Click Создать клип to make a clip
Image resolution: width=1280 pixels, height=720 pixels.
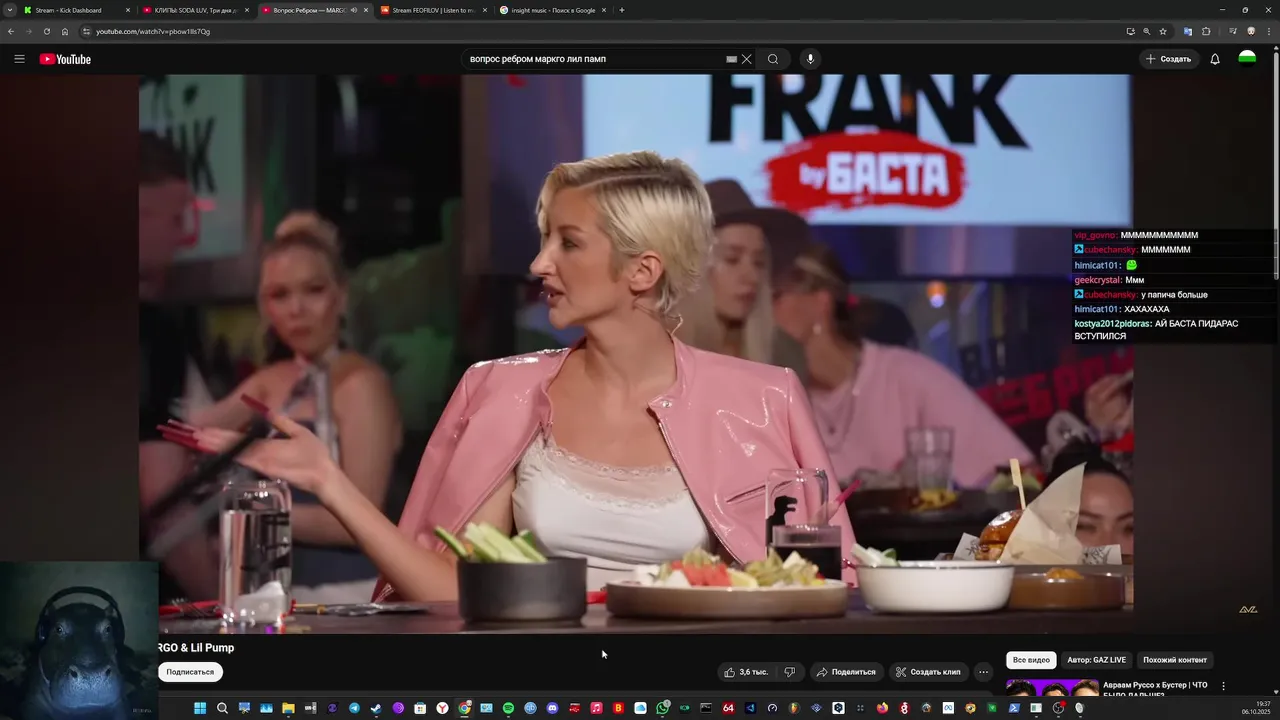(x=928, y=672)
